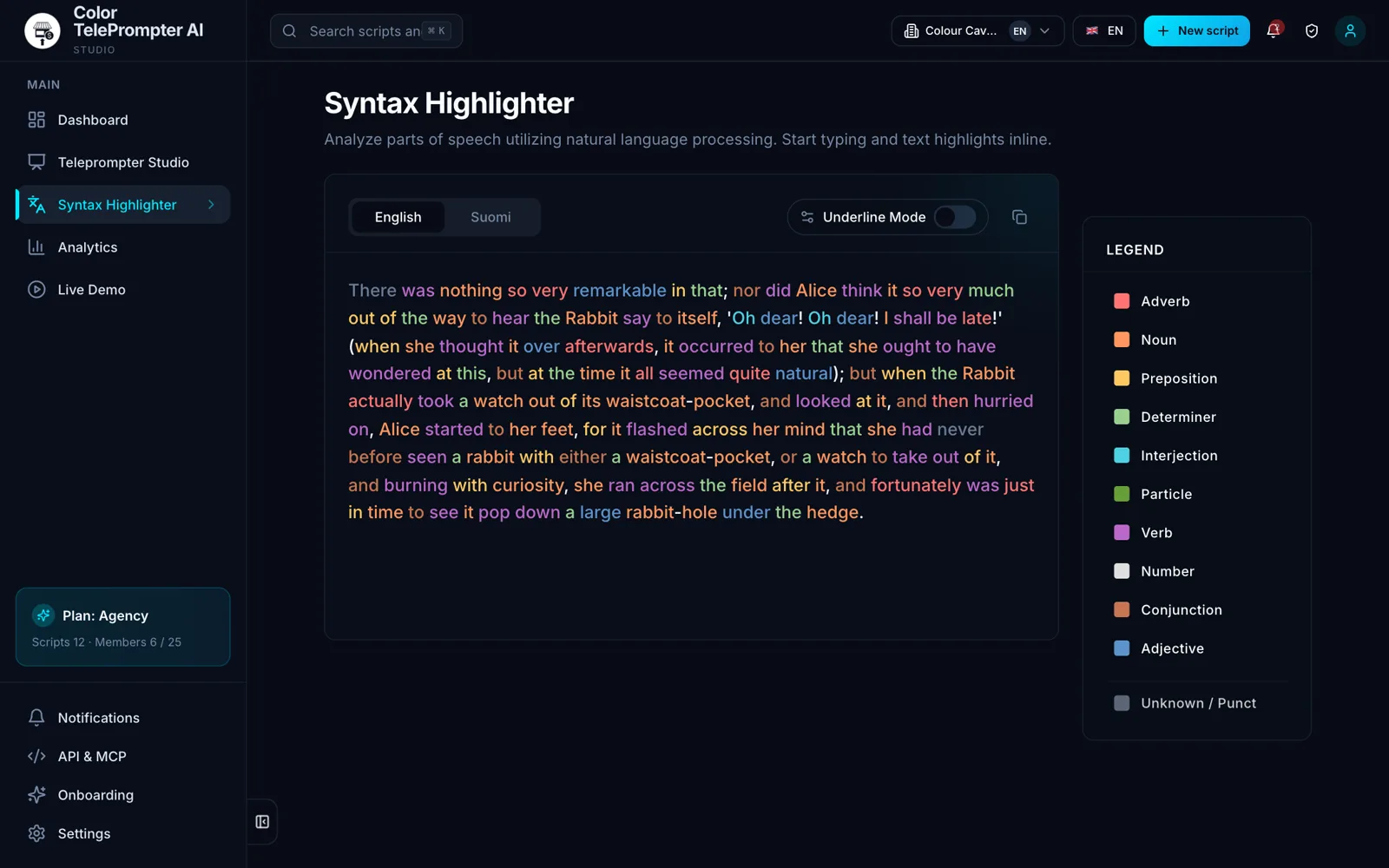Click the Interjection color swatch
The image size is (1389, 868).
click(x=1122, y=456)
